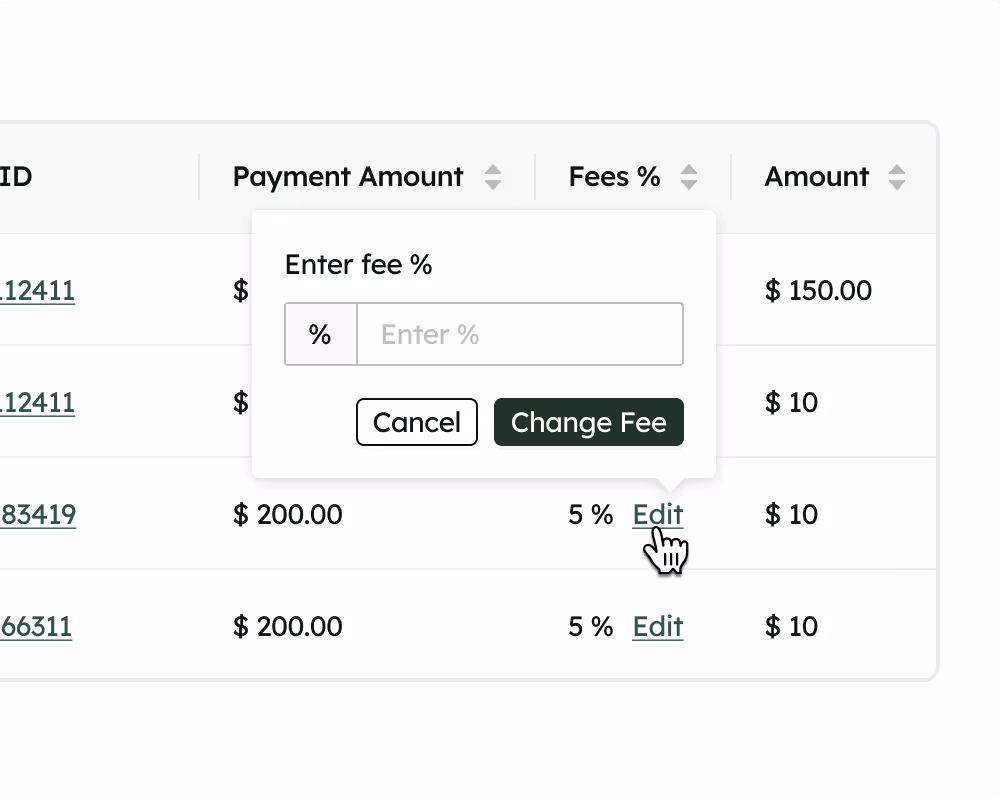Select the Fees % column header
Viewport: 1000px width, 800px height.
[x=614, y=177]
